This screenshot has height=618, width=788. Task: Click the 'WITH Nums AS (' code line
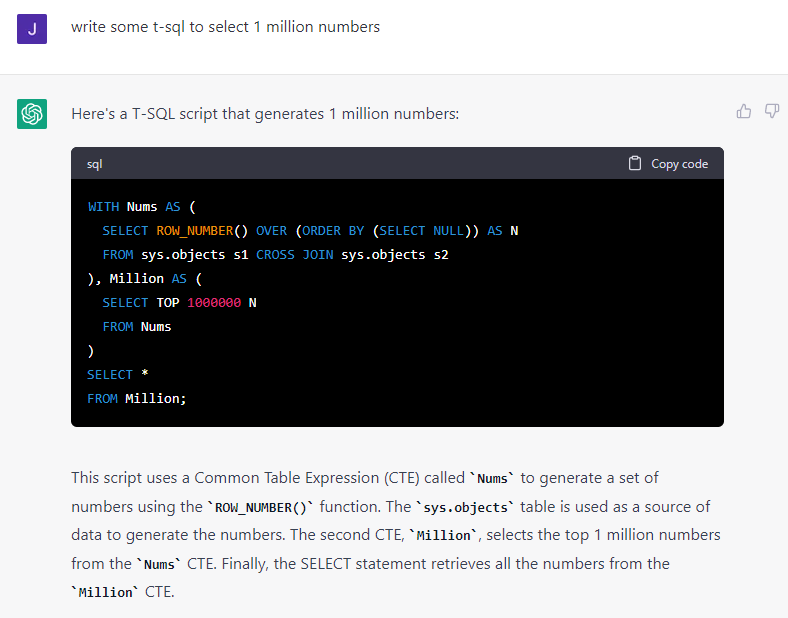point(142,207)
